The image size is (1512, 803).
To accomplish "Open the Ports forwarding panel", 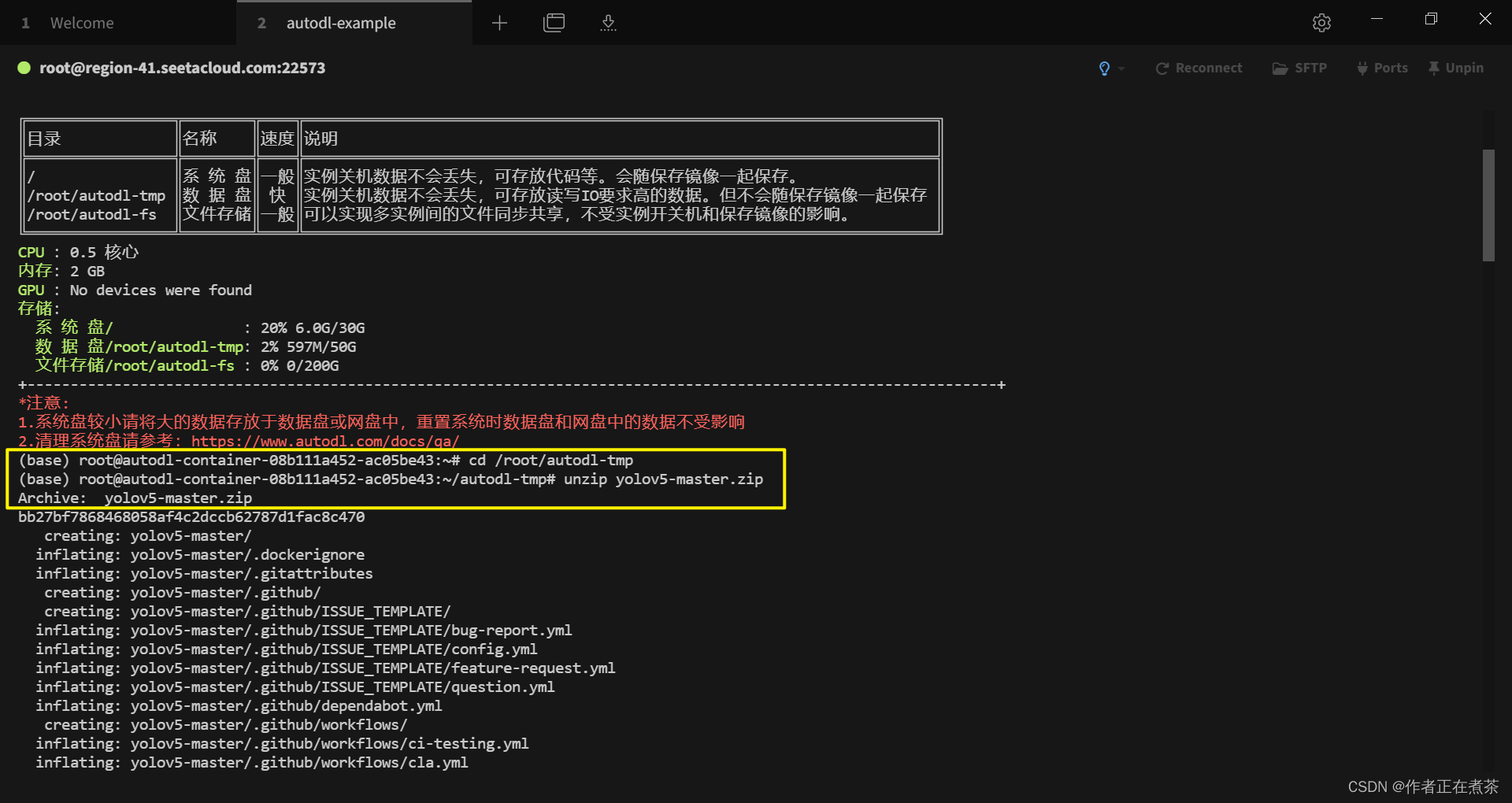I will 1382,68.
